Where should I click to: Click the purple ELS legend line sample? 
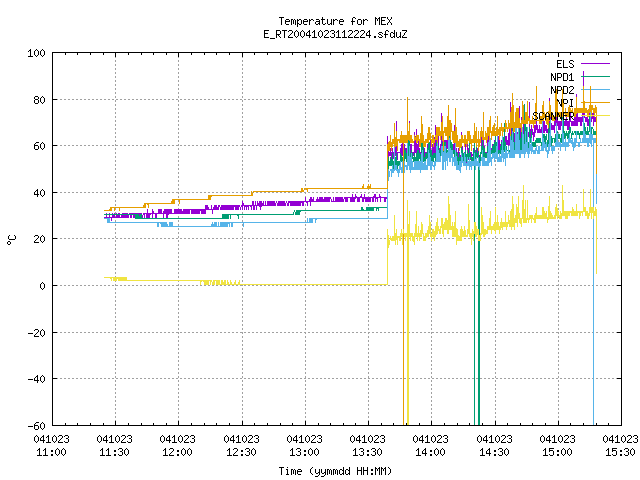click(x=595, y=64)
